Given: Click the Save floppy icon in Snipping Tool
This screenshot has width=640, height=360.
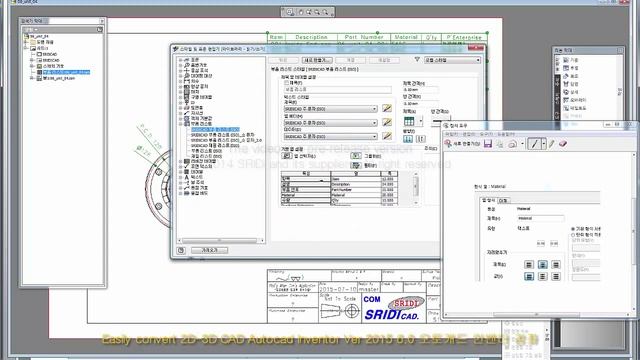Looking at the screenshot, I should coord(488,144).
